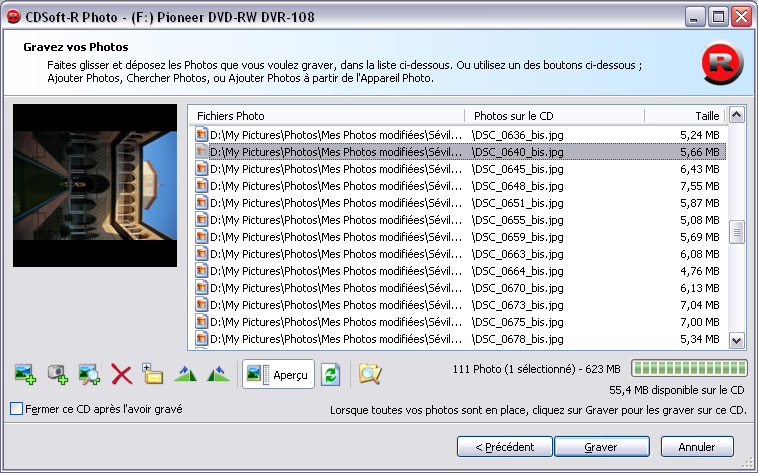Click the 5,24 MB size value
Screen dimensions: 758x473
pyautogui.click(x=700, y=135)
